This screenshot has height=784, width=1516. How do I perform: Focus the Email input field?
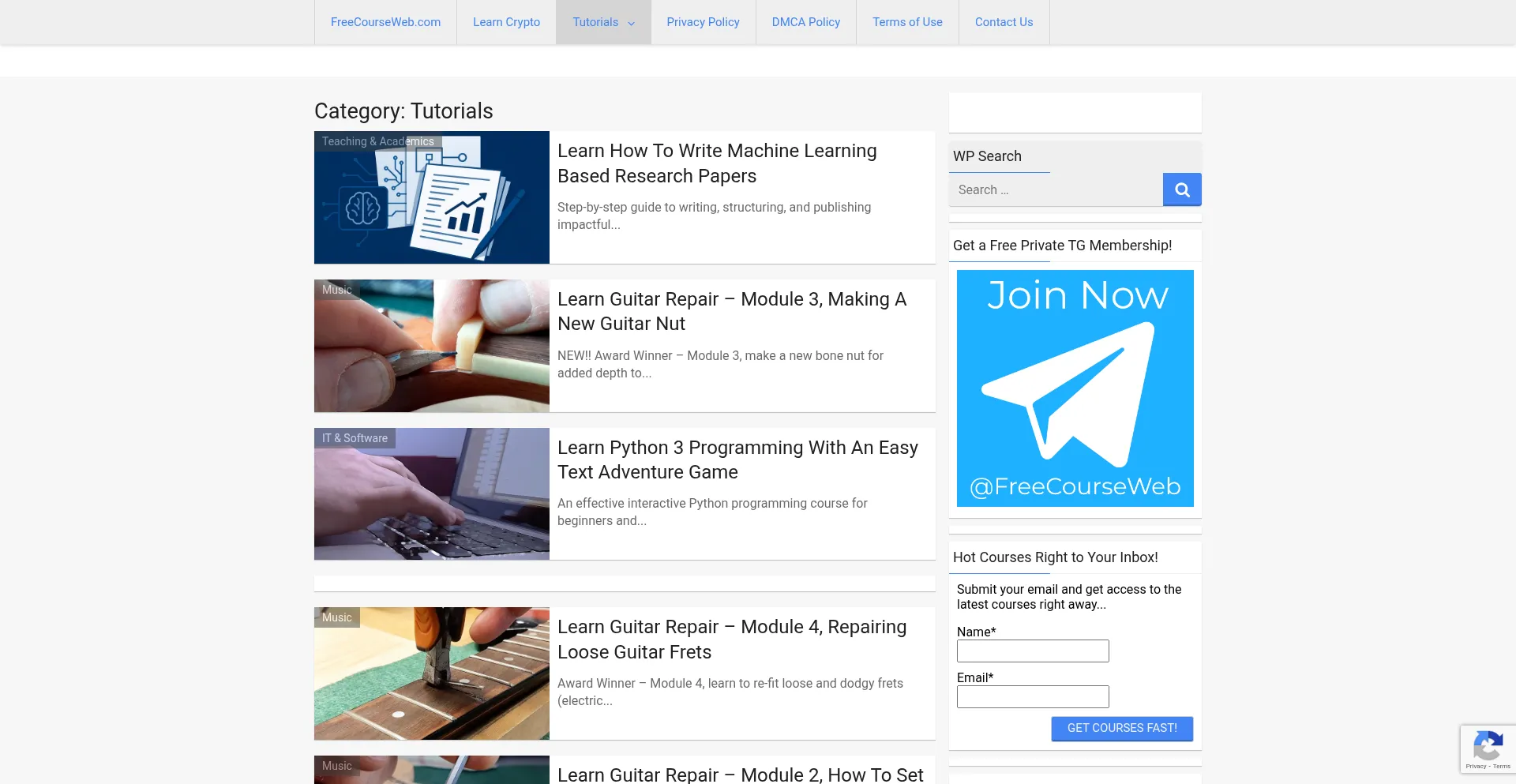1033,696
